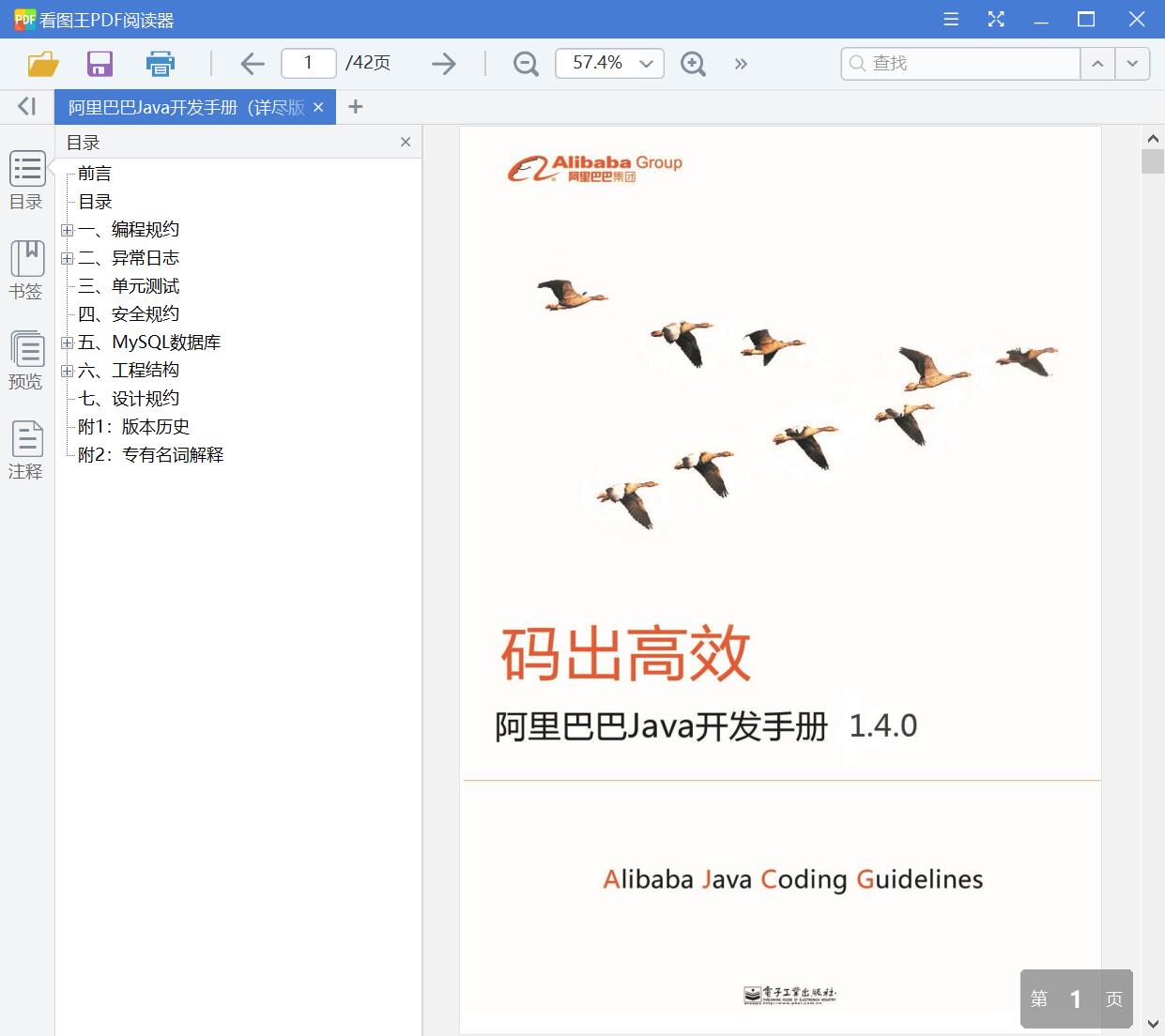Viewport: 1165px width, 1036px height.
Task: Select 二、异常日志 outline entry
Action: click(129, 258)
